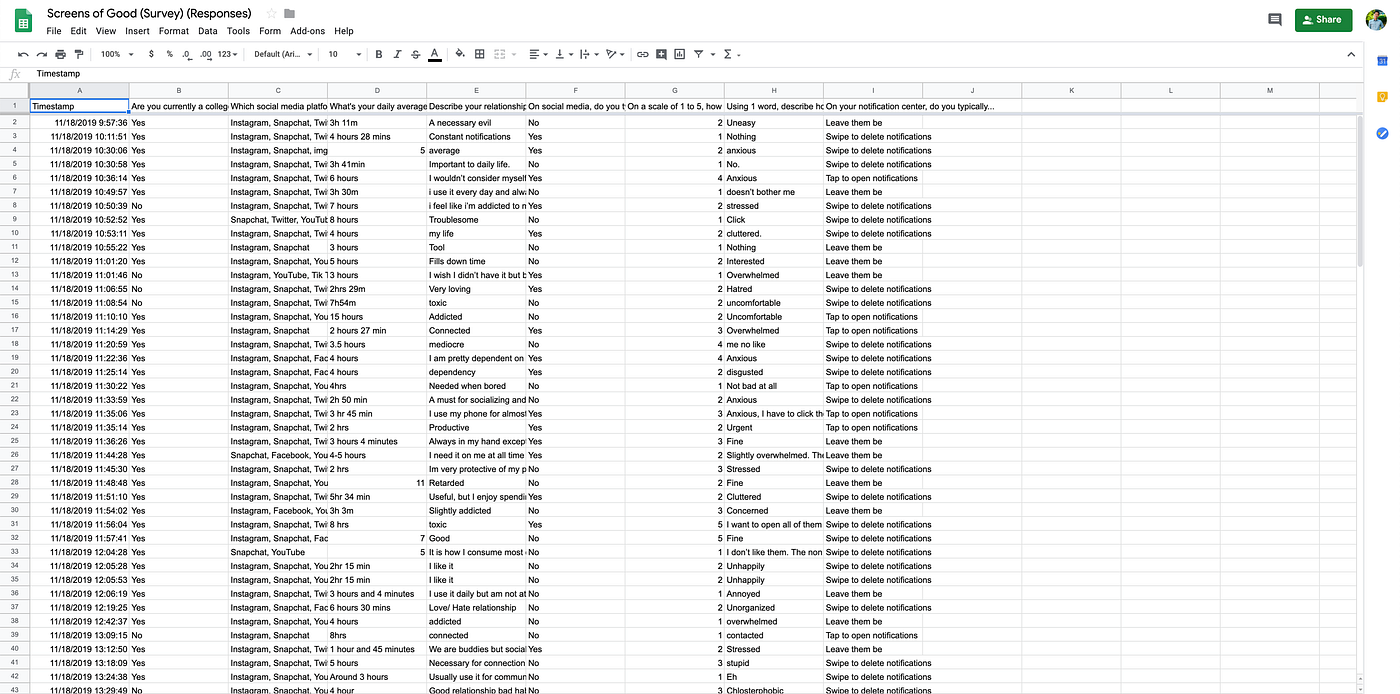Open Calendar in the side panel
This screenshot has height=694, width=1400.
click(1383, 61)
